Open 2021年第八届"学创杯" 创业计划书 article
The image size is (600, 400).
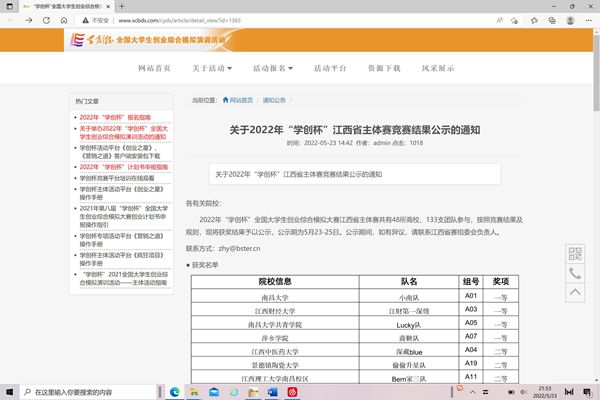pos(124,216)
